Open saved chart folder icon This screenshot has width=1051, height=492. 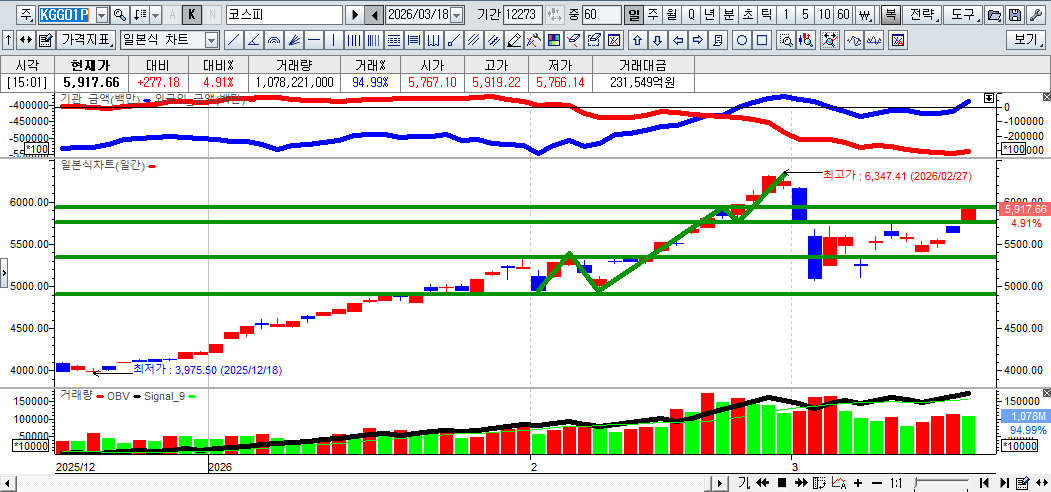(x=994, y=15)
